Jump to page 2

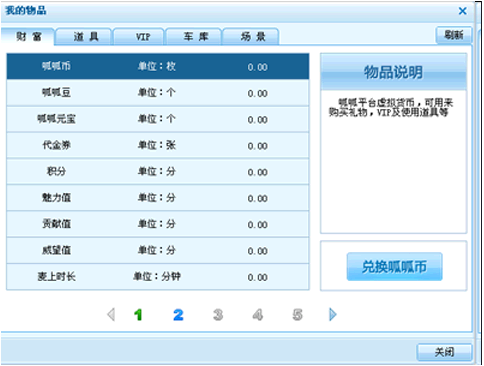click(178, 315)
